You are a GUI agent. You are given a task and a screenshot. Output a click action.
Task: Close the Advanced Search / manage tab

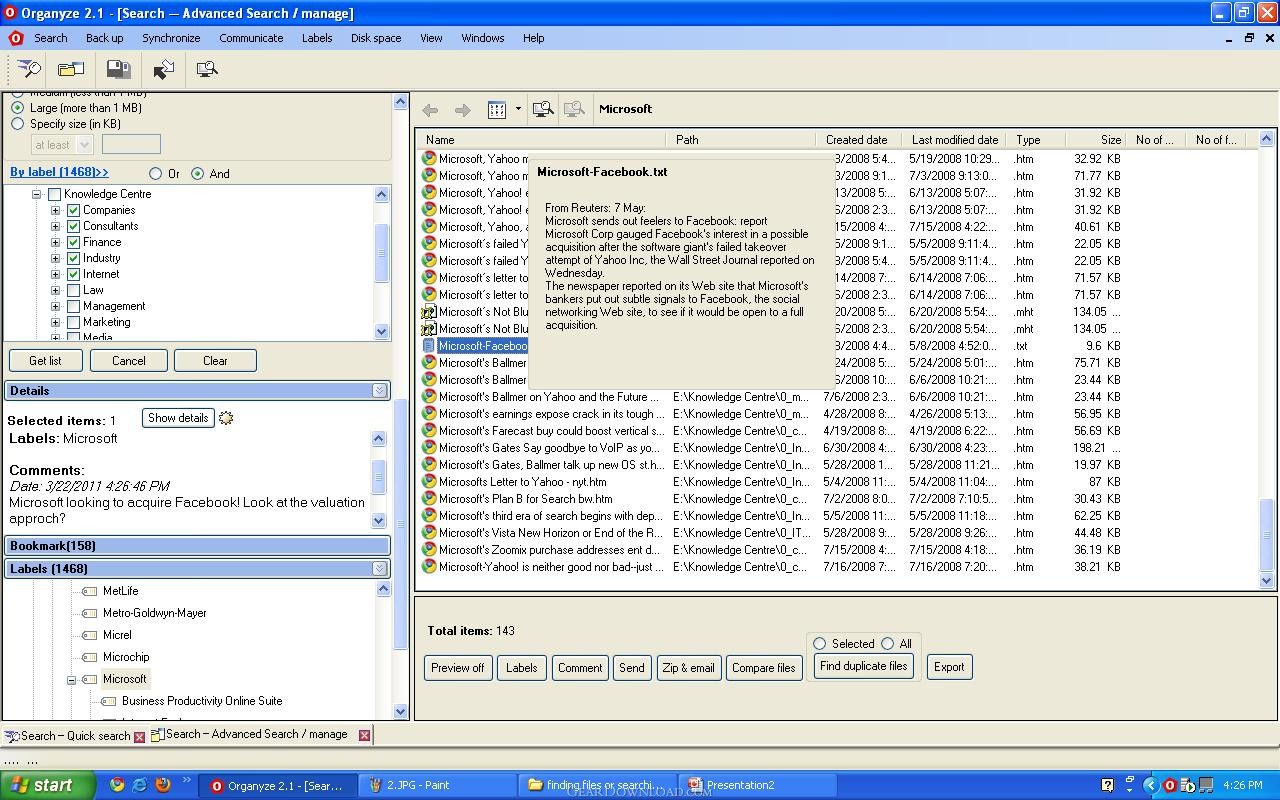pos(364,735)
